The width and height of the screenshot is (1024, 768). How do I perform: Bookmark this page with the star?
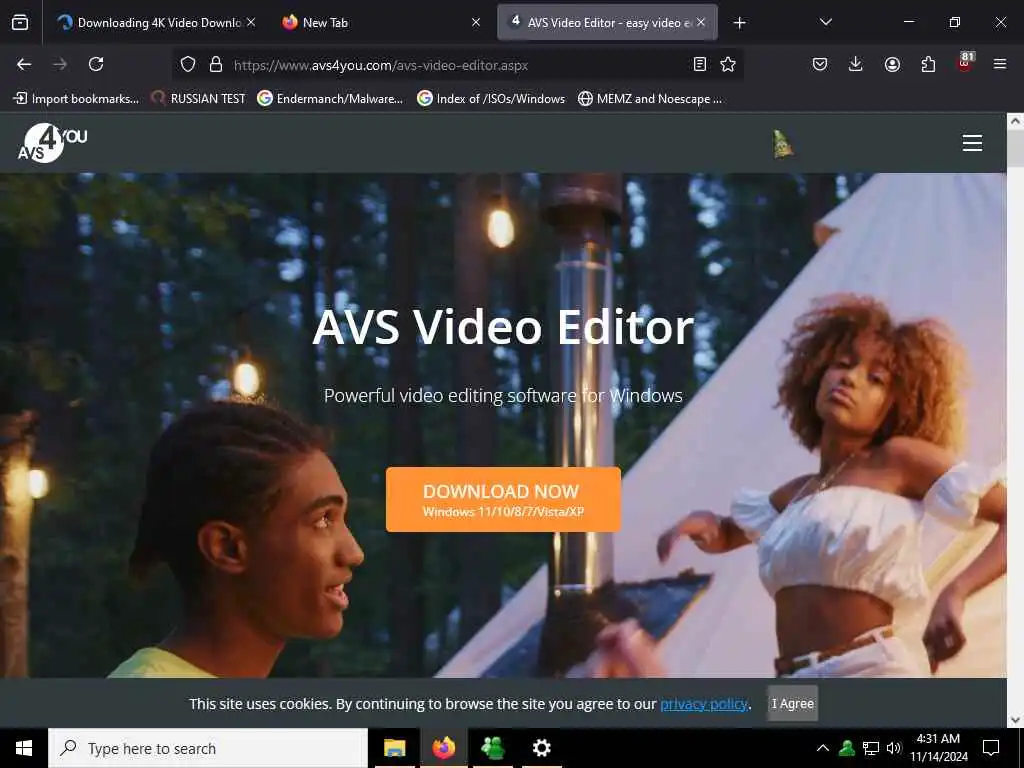(728, 64)
